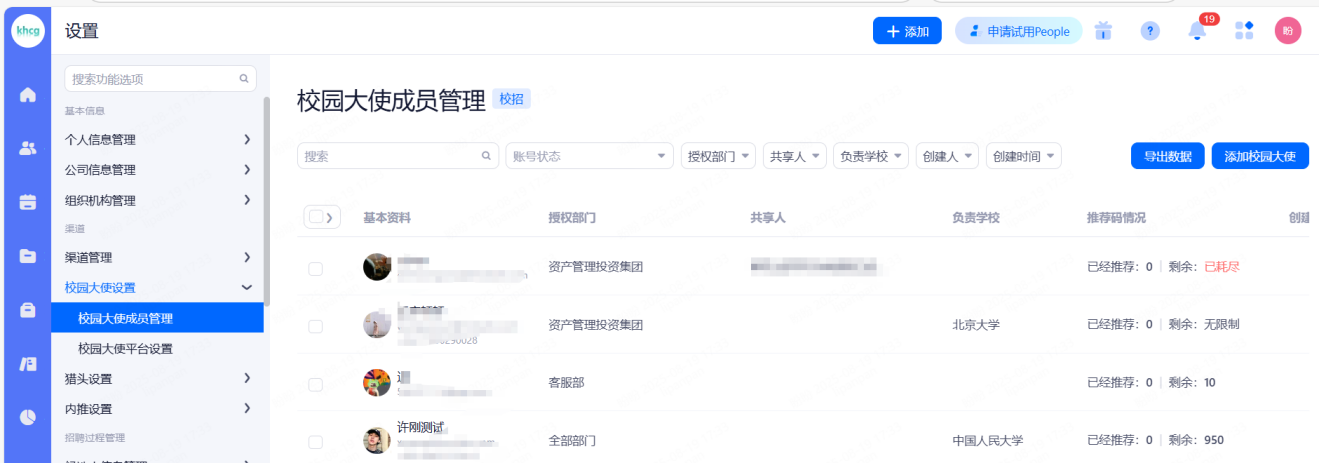Expand the 授权部门 filter dropdown

[718, 156]
